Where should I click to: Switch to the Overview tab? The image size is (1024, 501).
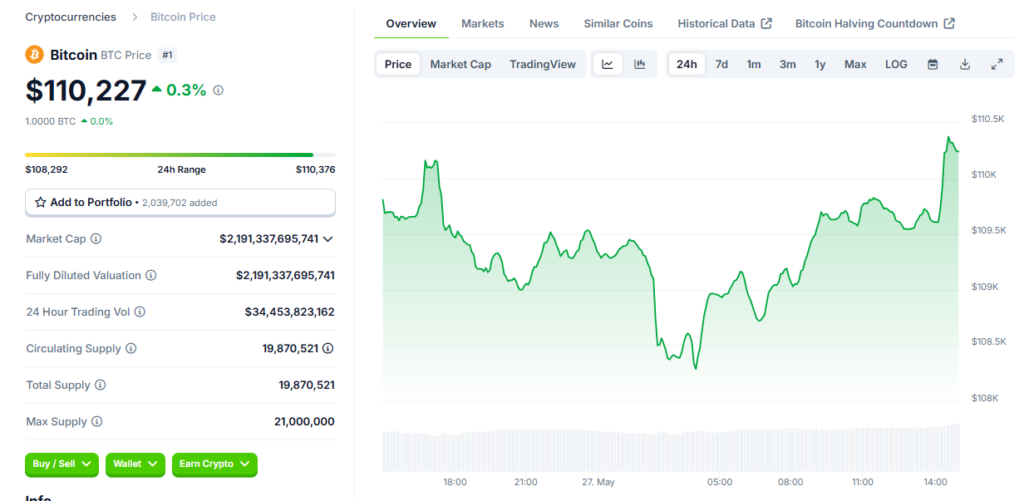pos(411,24)
